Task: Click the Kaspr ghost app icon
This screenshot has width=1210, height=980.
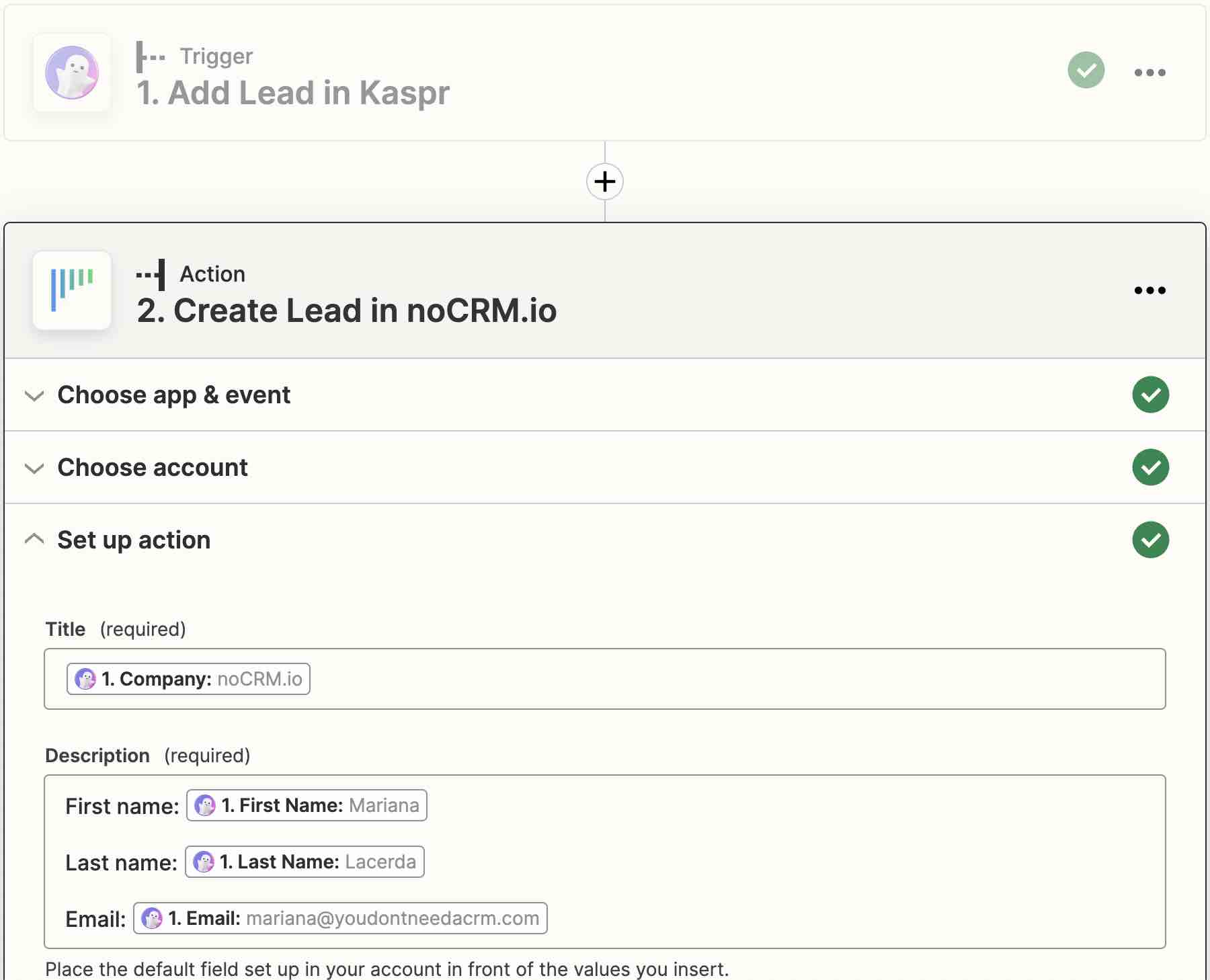Action: click(x=72, y=72)
